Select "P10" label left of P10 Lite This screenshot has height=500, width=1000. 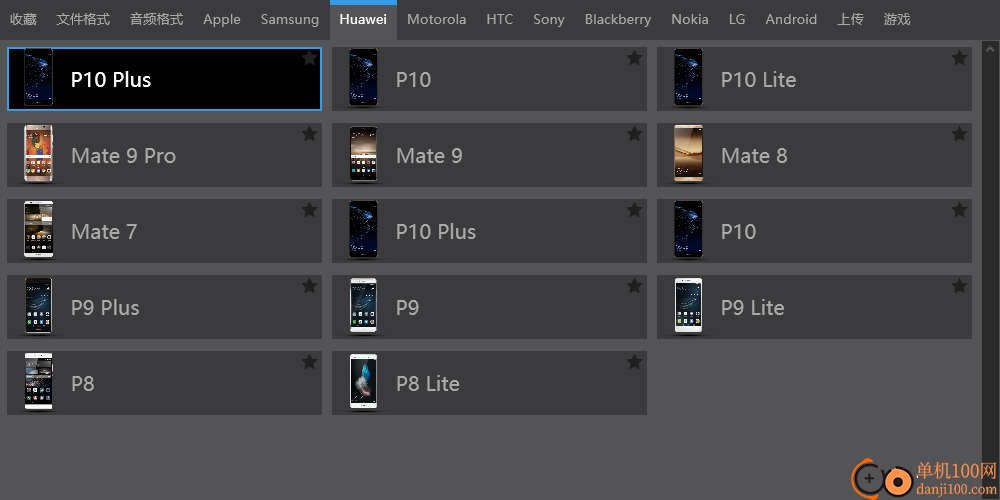[x=413, y=80]
